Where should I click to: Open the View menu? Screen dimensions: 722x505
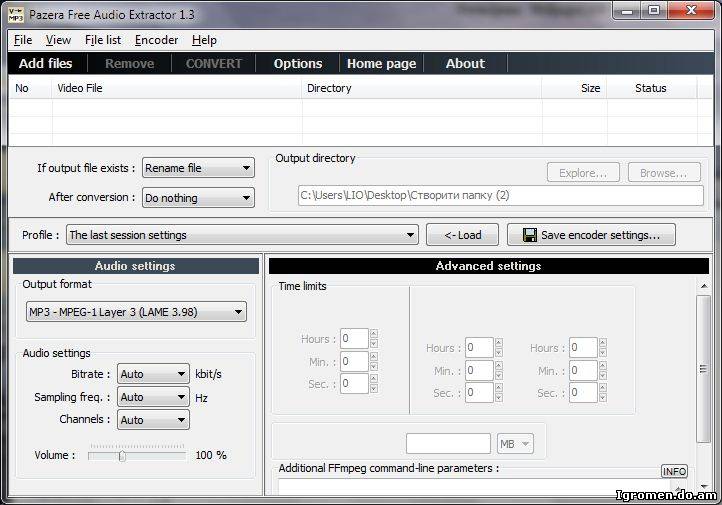58,40
